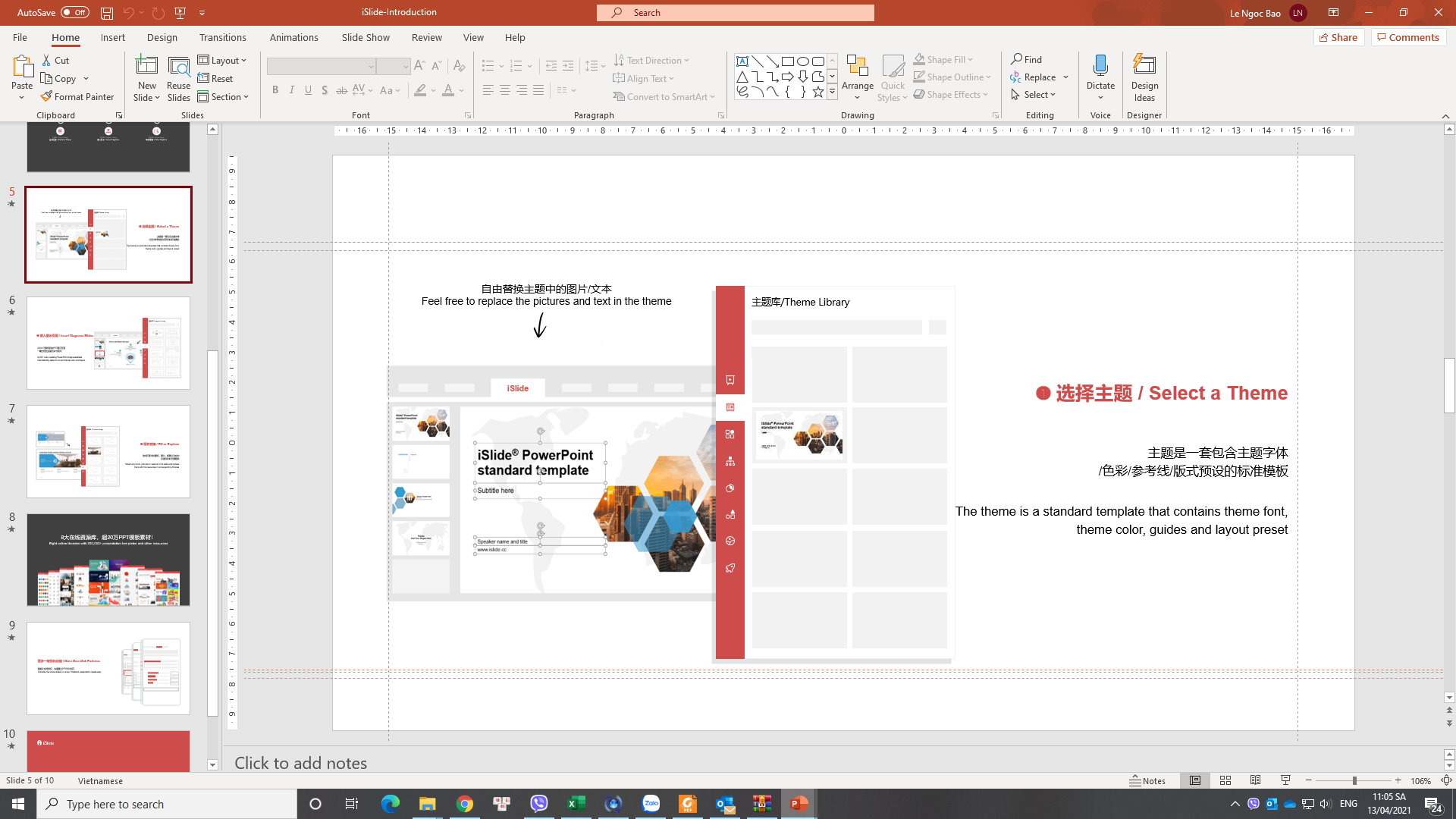This screenshot has height=819, width=1456.
Task: Select the text box shape tool
Action: pyautogui.click(x=742, y=61)
